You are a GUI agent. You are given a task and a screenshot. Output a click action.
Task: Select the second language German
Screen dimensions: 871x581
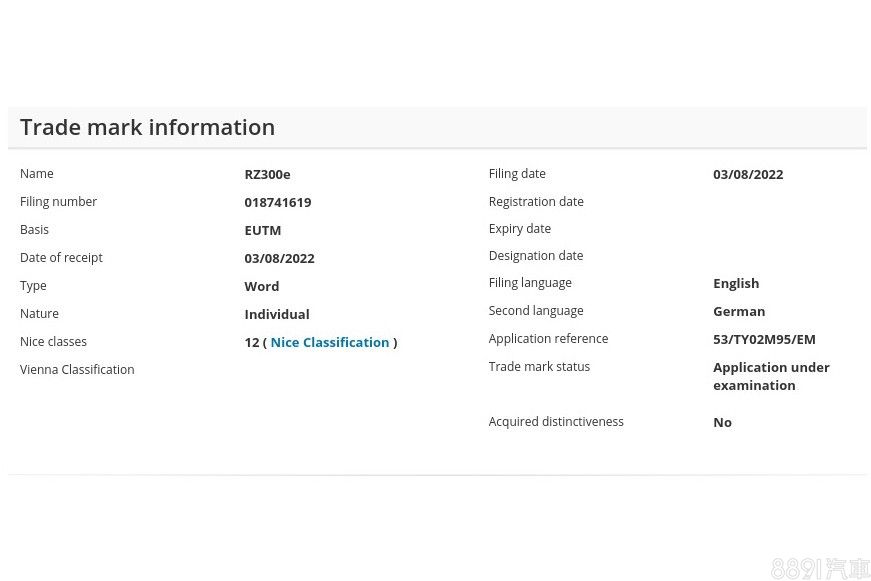(x=738, y=311)
